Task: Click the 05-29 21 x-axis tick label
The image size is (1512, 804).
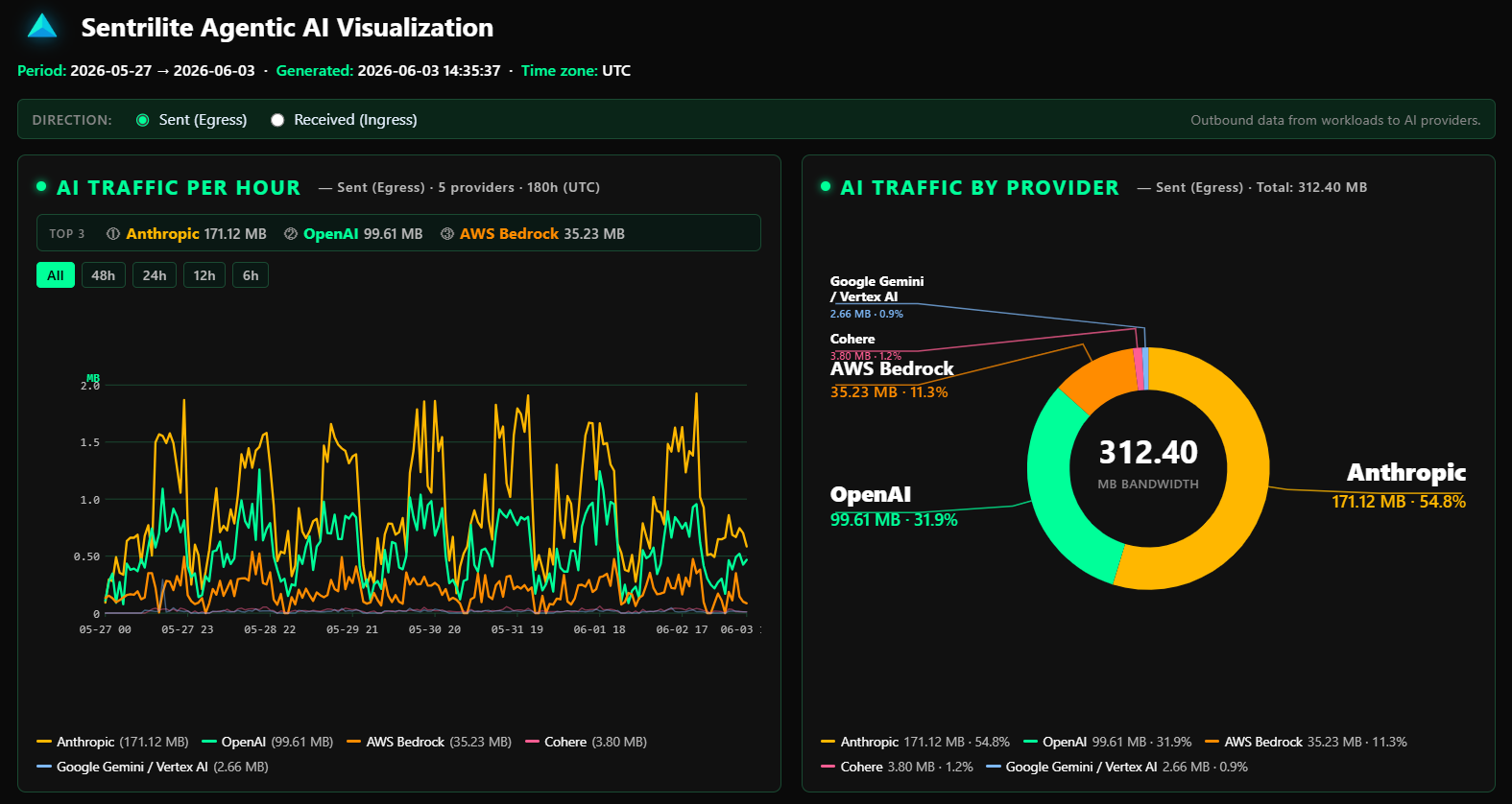Action: click(x=352, y=629)
